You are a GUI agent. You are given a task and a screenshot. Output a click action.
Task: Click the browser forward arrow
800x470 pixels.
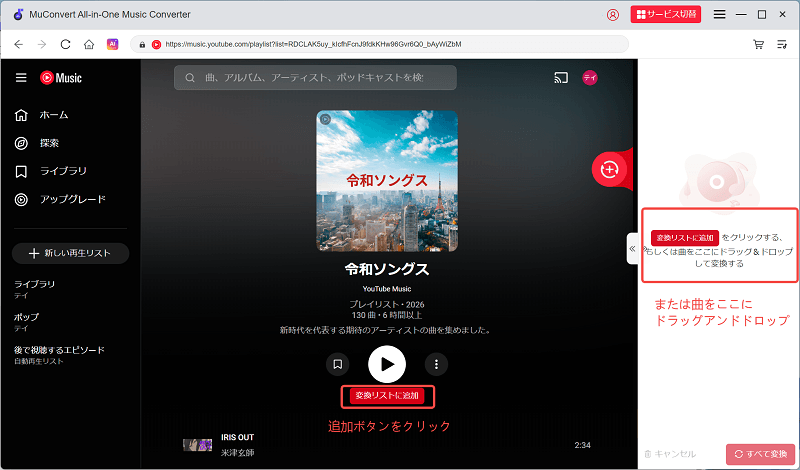(42, 44)
